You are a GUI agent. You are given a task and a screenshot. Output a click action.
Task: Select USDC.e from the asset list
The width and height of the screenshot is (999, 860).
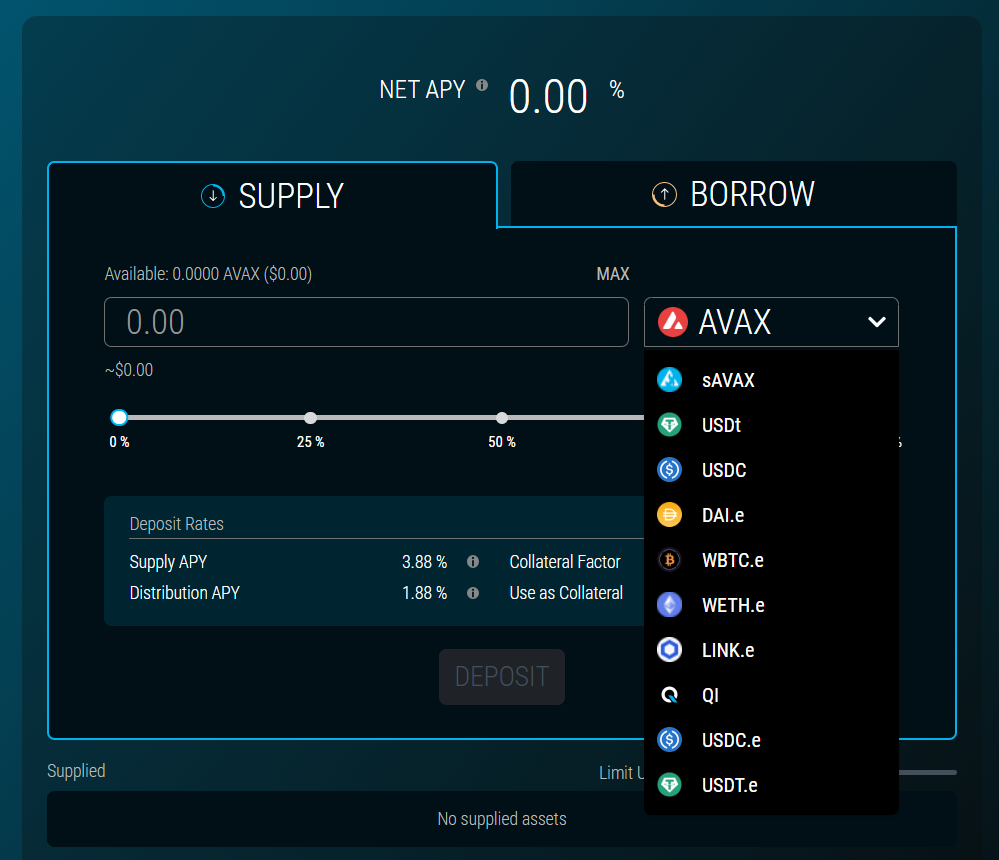[x=772, y=740]
